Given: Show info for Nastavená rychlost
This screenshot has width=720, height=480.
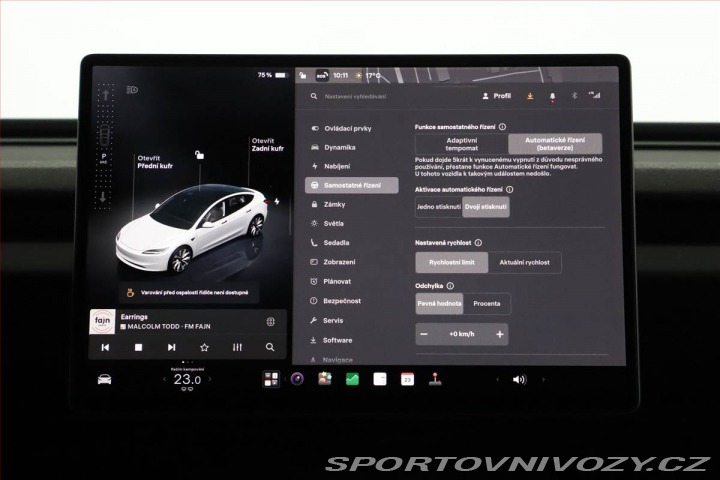Looking at the screenshot, I should (x=478, y=243).
